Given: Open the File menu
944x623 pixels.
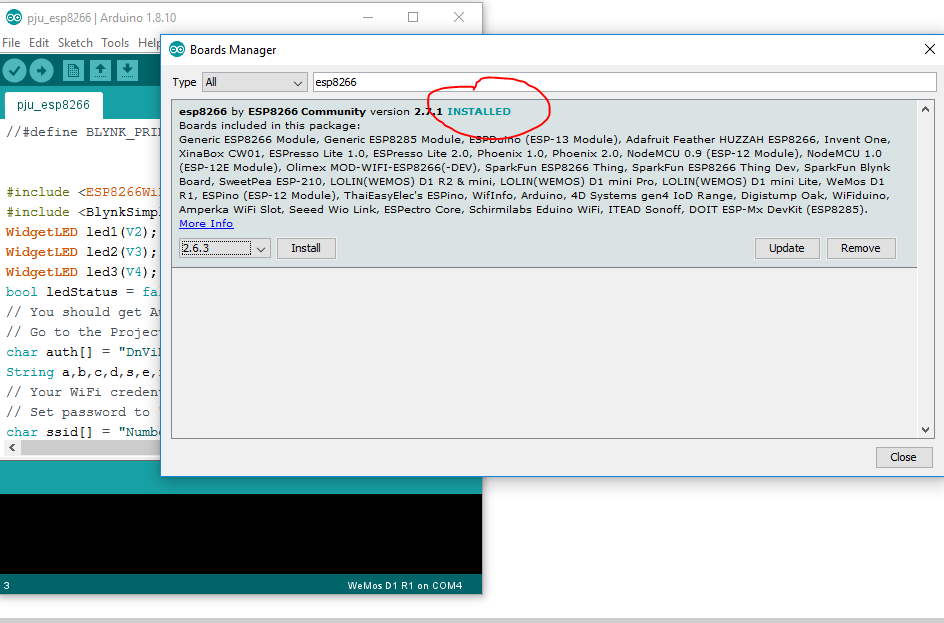Looking at the screenshot, I should 11,43.
